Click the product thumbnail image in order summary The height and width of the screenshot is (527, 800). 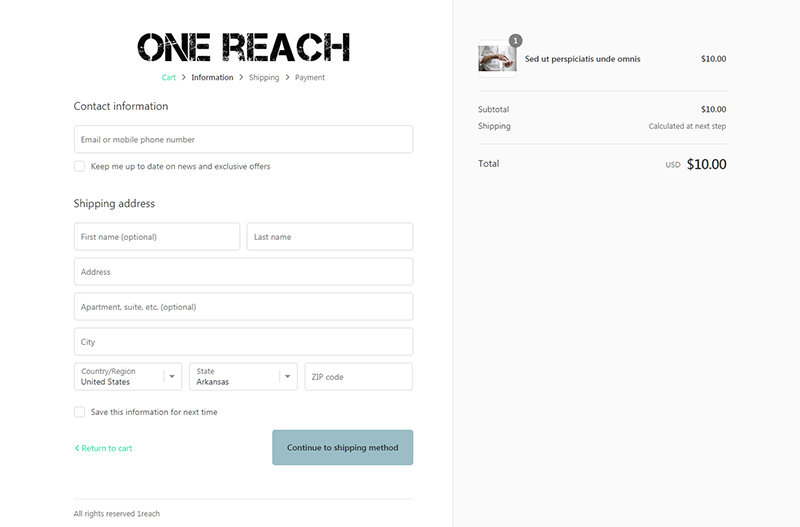tap(497, 58)
